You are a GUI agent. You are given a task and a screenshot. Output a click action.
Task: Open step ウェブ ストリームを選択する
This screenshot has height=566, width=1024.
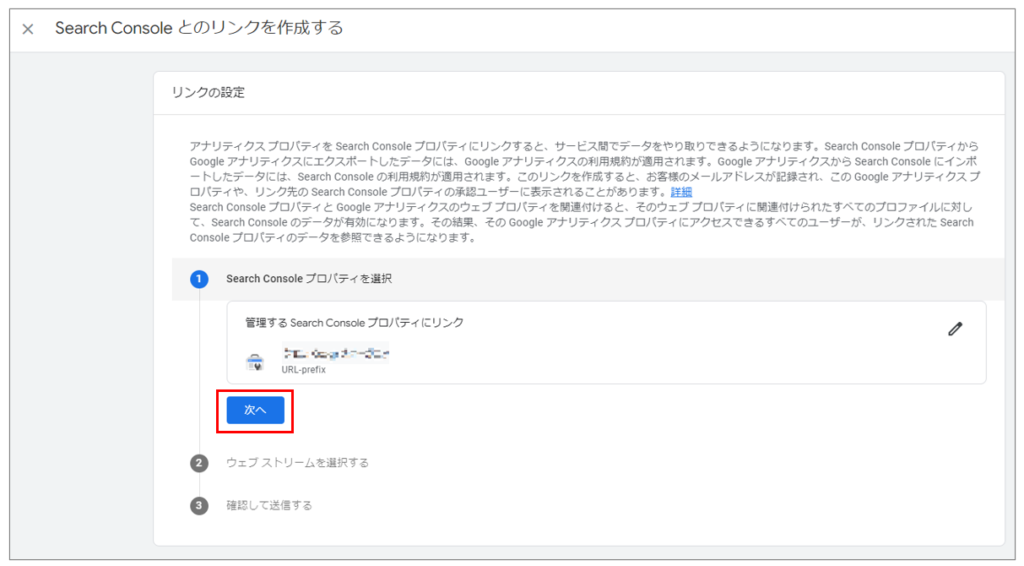(297, 463)
